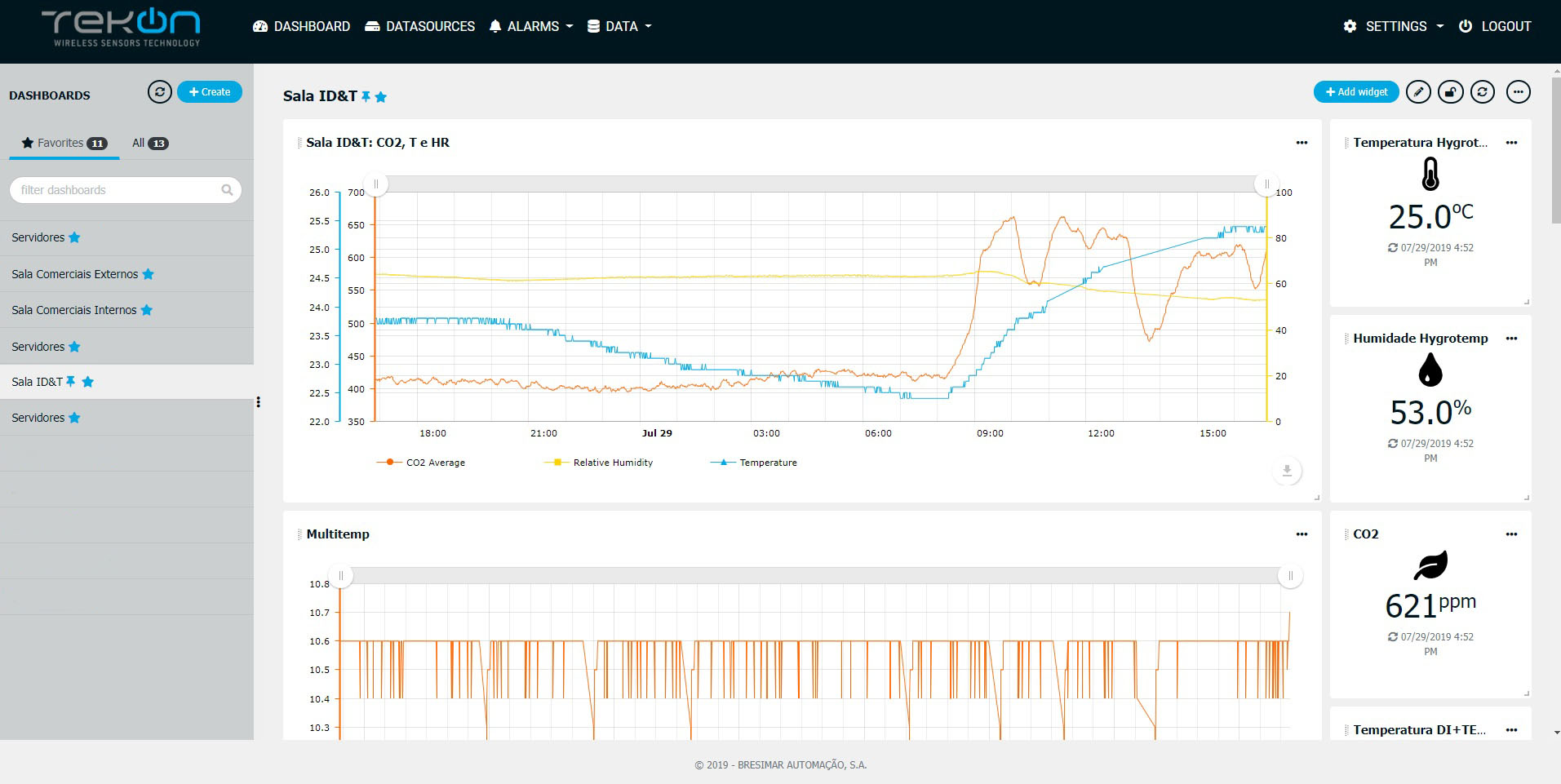Image resolution: width=1561 pixels, height=784 pixels.
Task: Toggle star on Sala ID&T sidebar row
Action: pyautogui.click(x=88, y=382)
